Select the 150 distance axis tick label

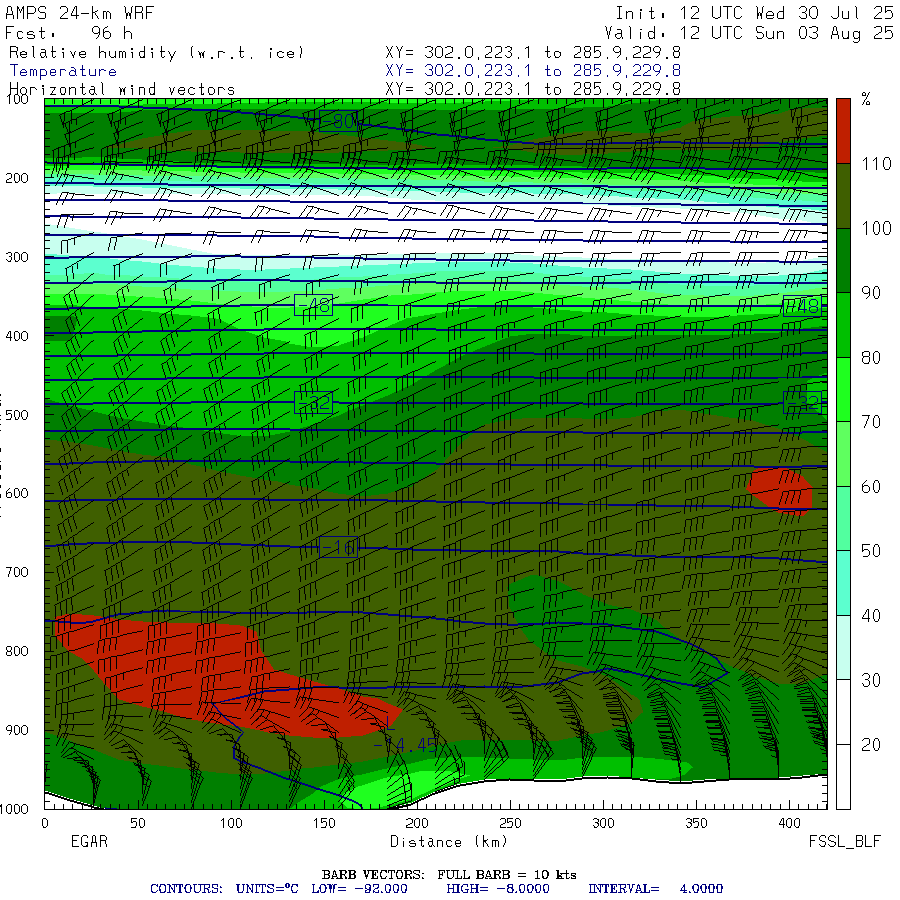coord(324,823)
